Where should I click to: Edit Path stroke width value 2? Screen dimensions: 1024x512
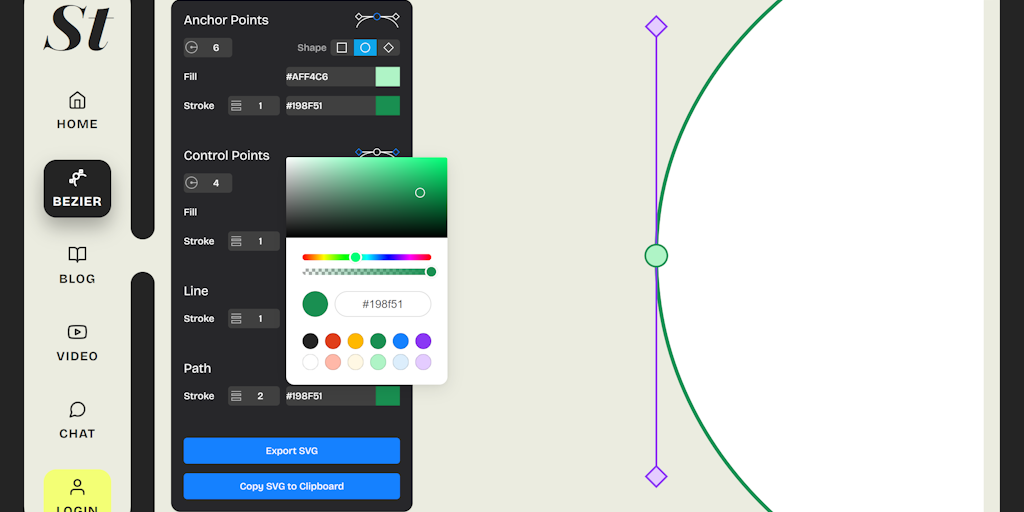[x=260, y=396]
